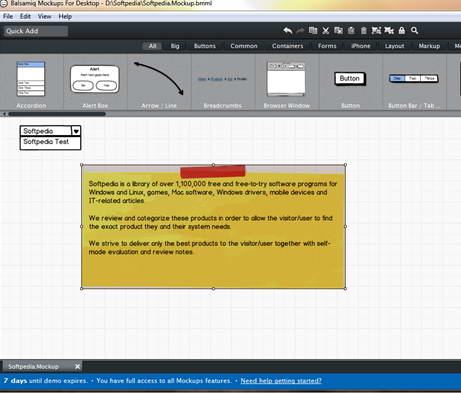The height and width of the screenshot is (393, 461).
Task: Add an Arrow / Line from library
Action: [x=159, y=83]
